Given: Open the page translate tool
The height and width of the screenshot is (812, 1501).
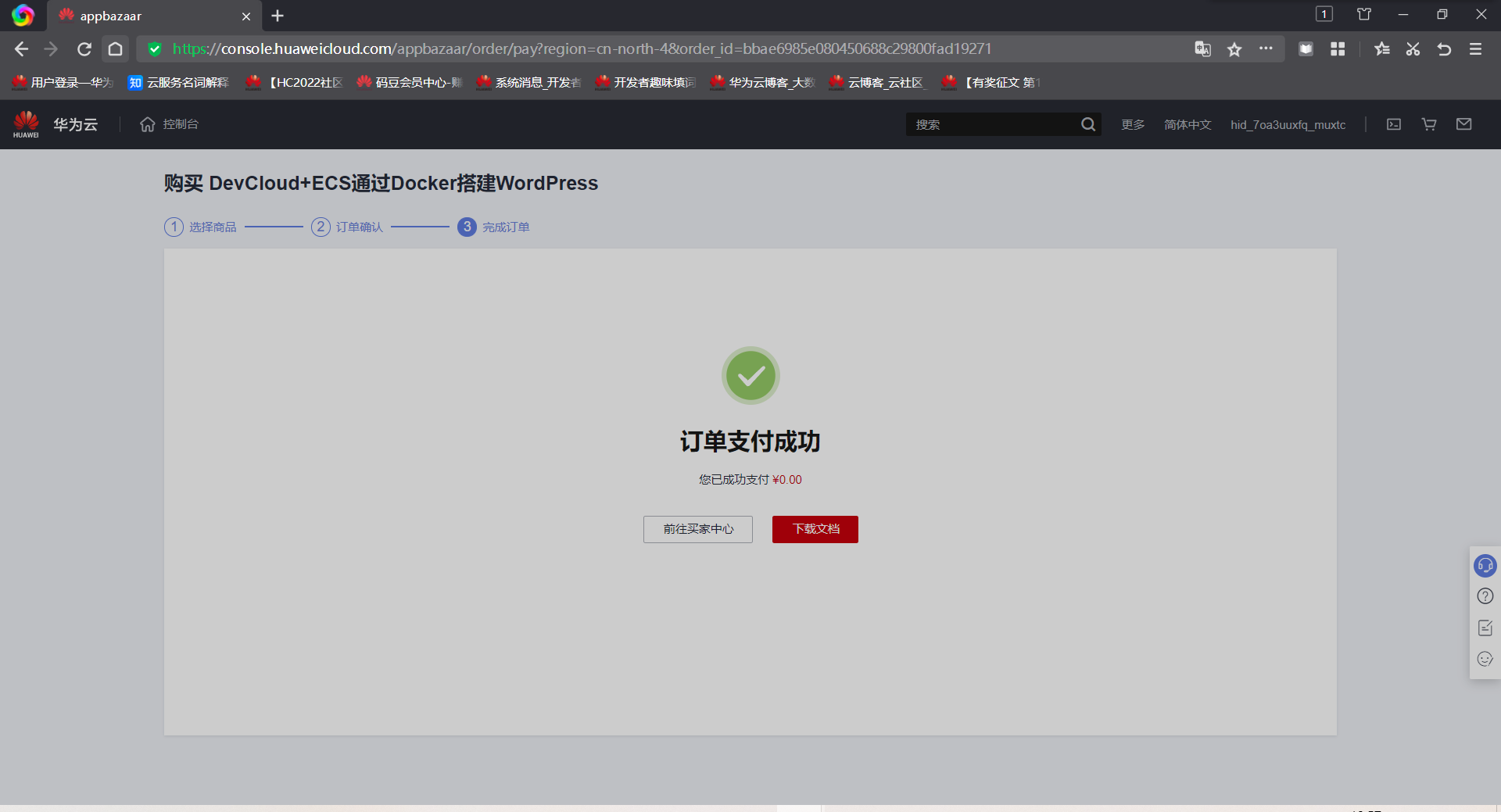Looking at the screenshot, I should (x=1202, y=49).
